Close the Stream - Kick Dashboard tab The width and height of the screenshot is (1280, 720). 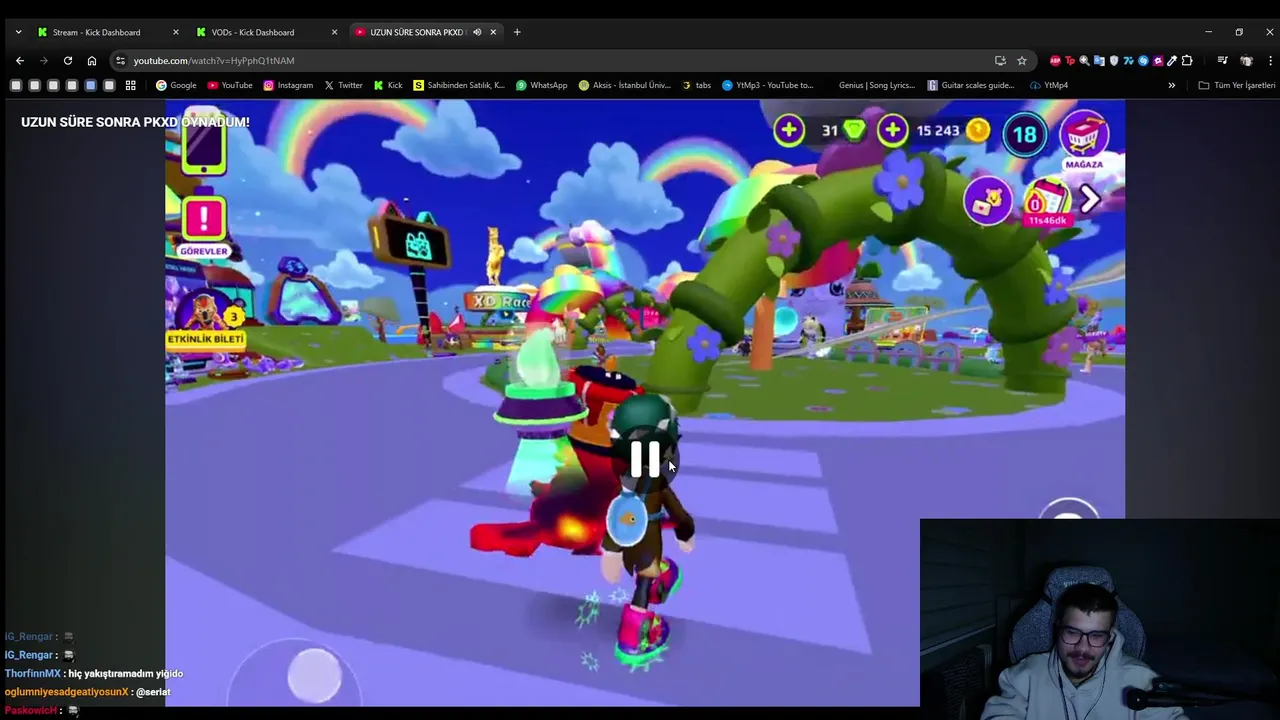click(176, 32)
